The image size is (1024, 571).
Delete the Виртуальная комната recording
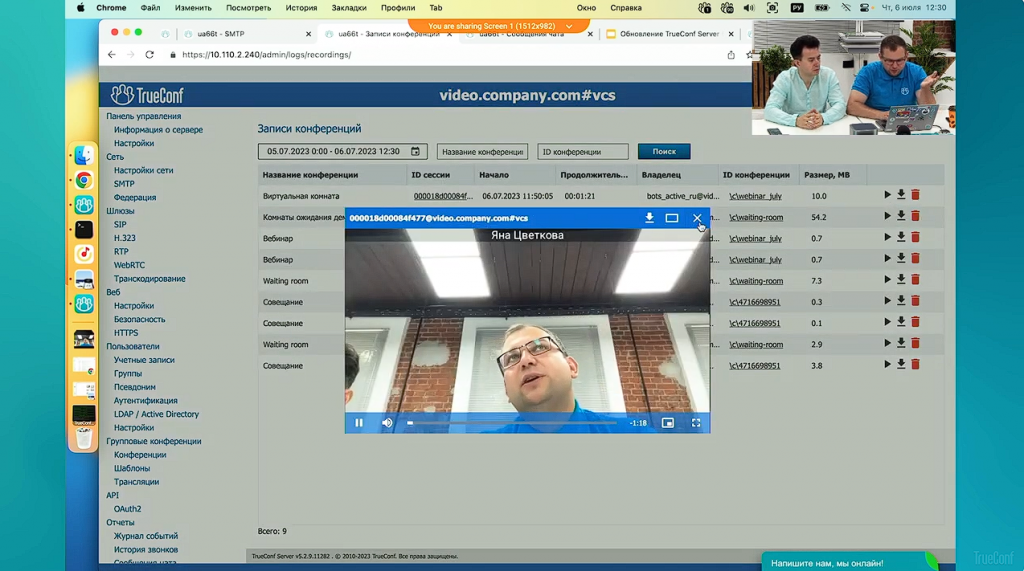[916, 195]
